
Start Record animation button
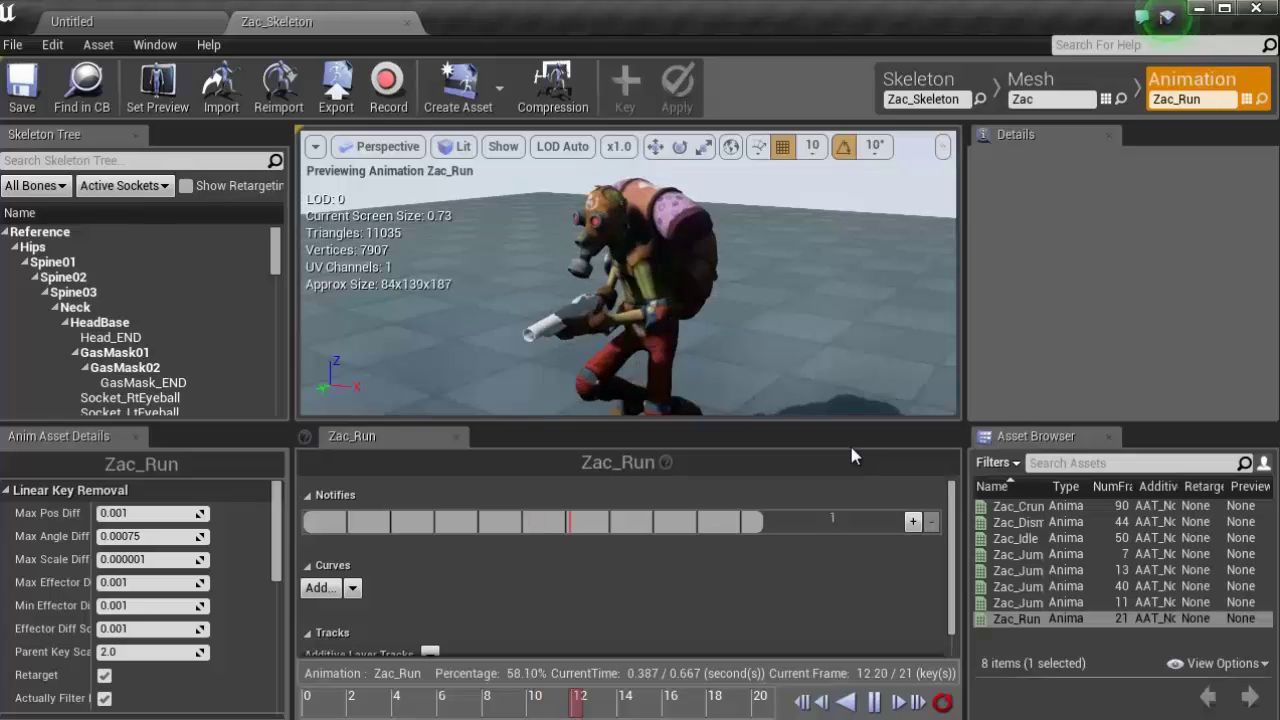(388, 88)
